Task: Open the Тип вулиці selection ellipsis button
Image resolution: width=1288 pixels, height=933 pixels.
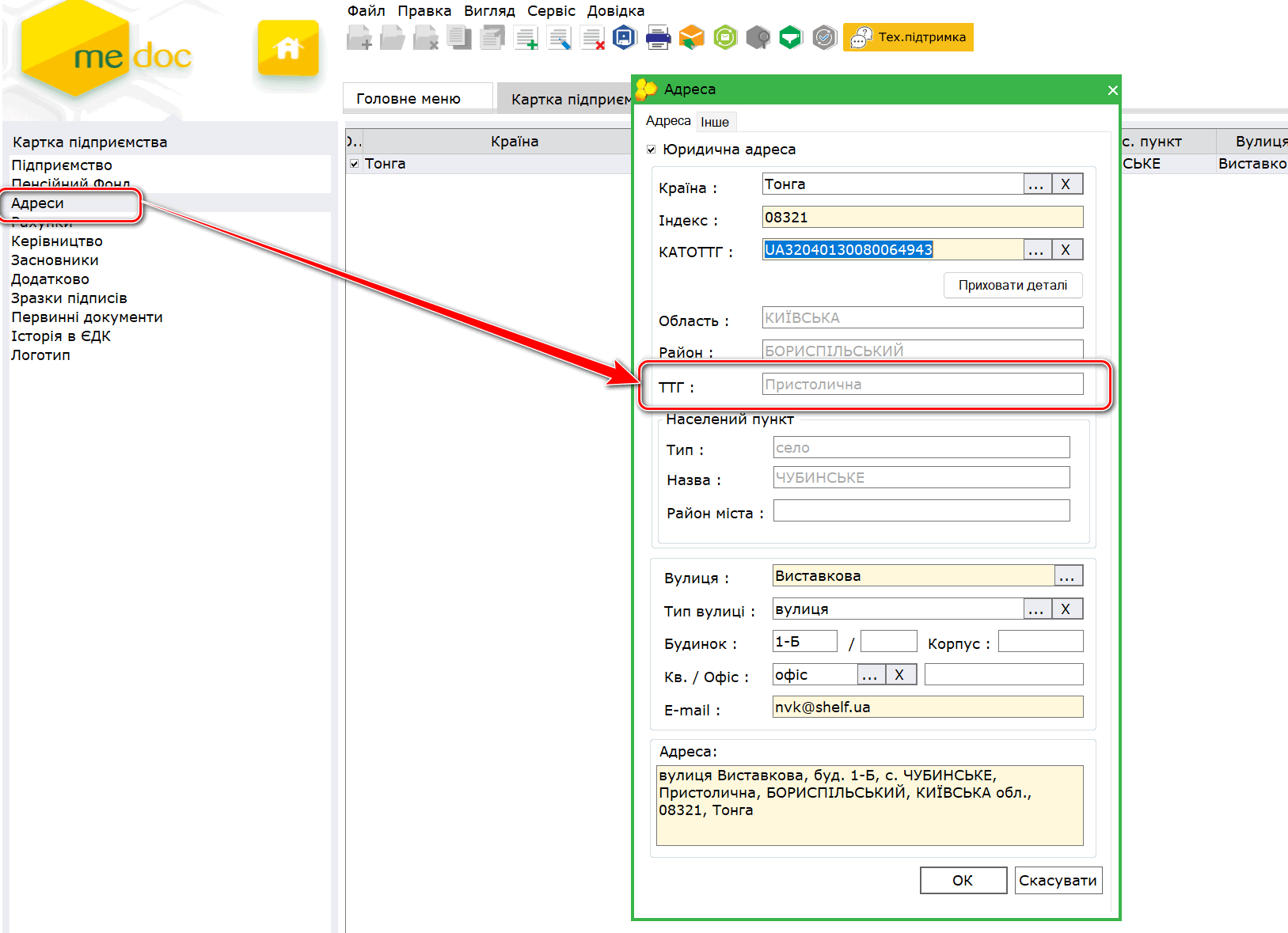Action: (x=1035, y=609)
